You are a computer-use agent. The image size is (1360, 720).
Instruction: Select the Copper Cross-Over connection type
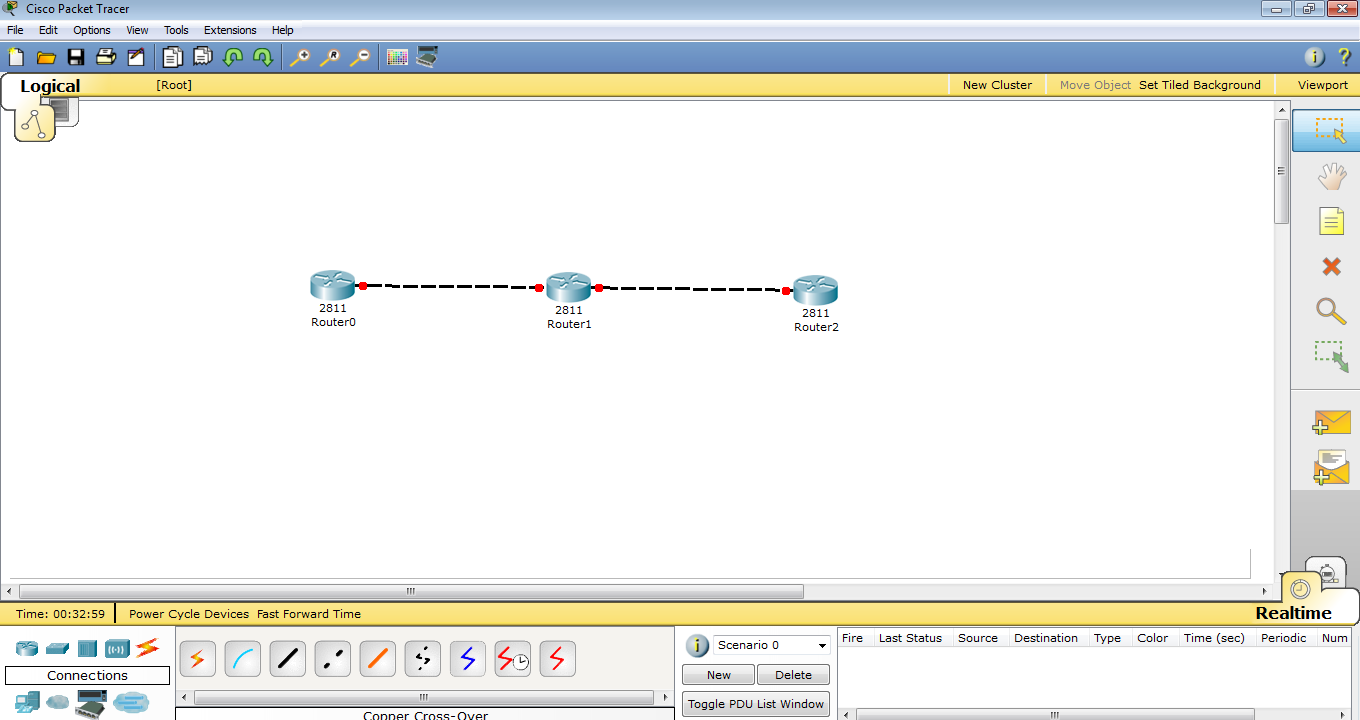(332, 658)
